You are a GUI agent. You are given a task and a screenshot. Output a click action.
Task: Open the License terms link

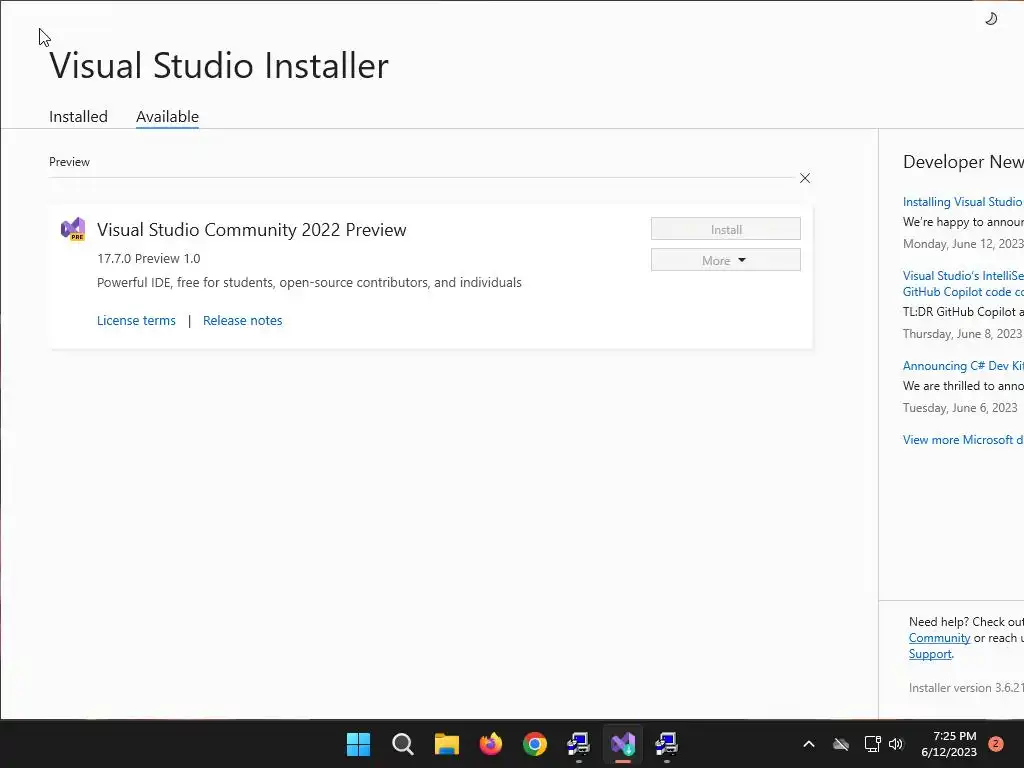click(136, 320)
